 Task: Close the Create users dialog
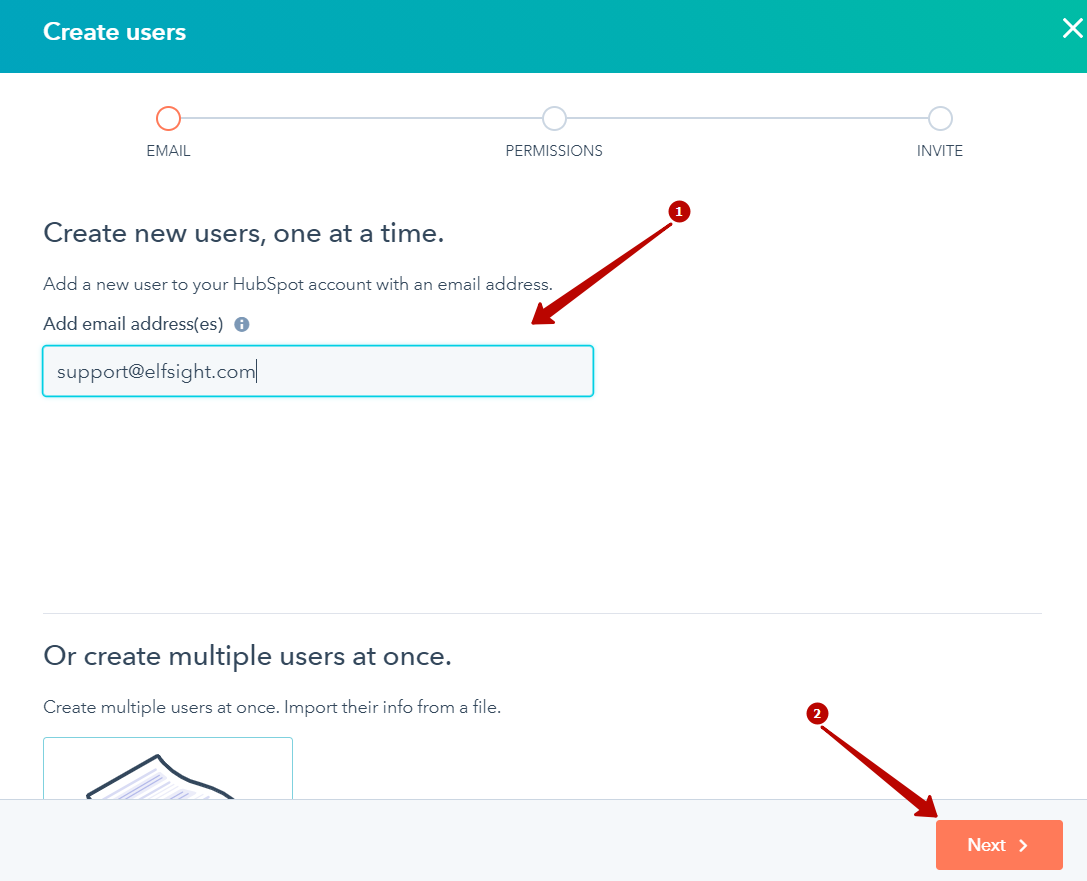1072,28
